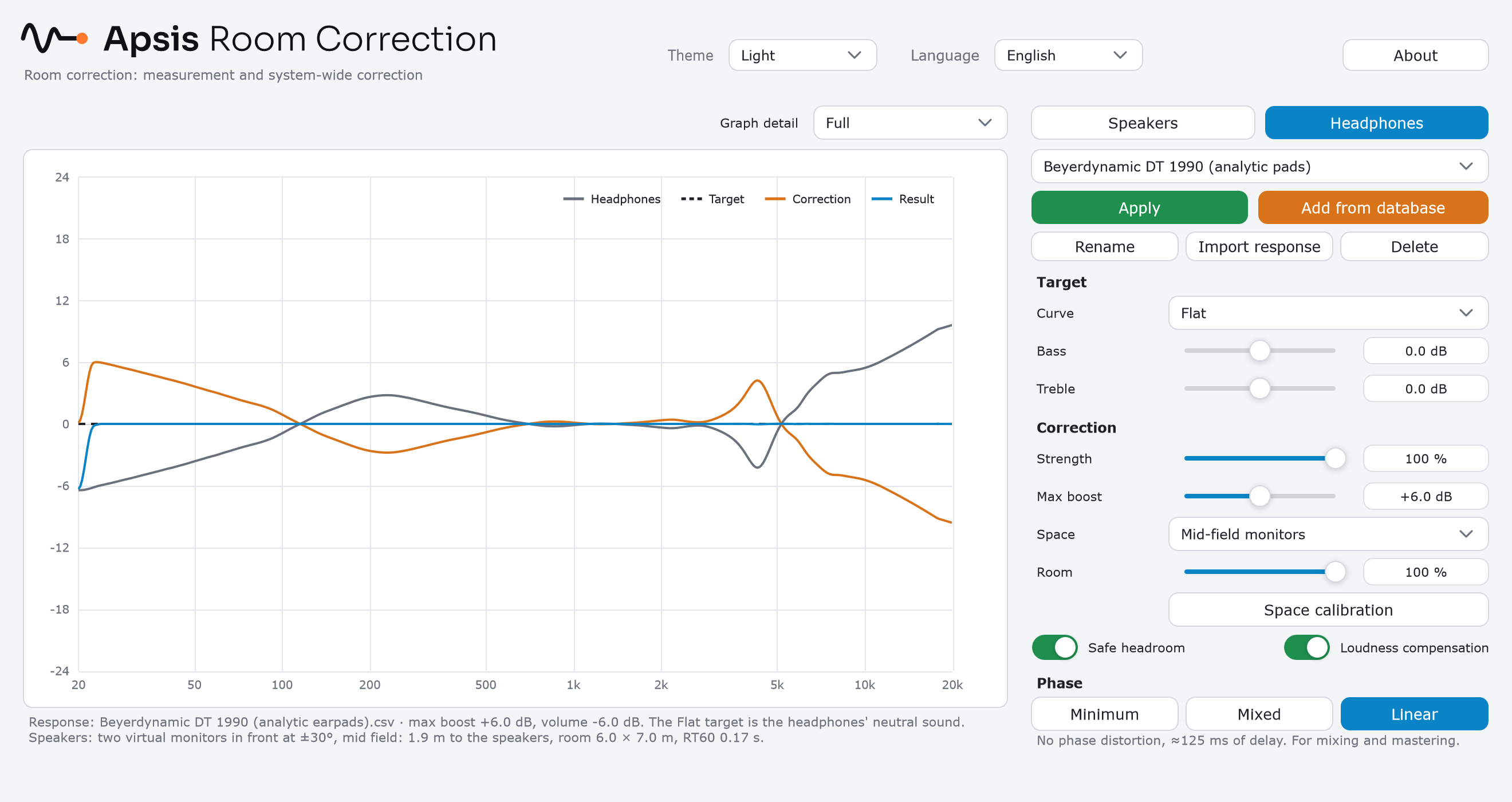Open the Space dropdown showing Mid-field monitors
The height and width of the screenshot is (802, 1512).
[1328, 534]
